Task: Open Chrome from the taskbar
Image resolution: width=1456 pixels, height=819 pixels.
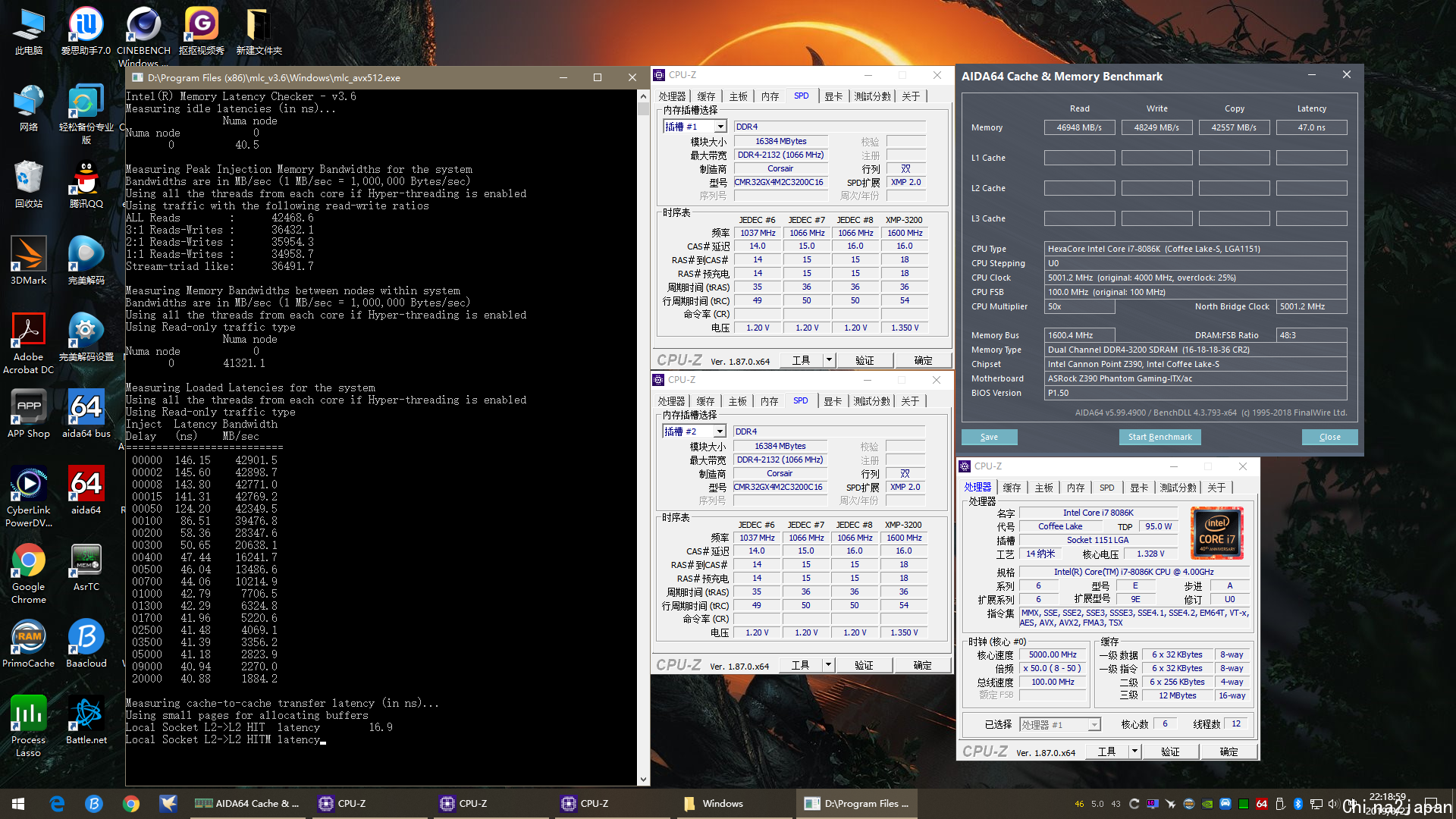Action: coord(131,804)
